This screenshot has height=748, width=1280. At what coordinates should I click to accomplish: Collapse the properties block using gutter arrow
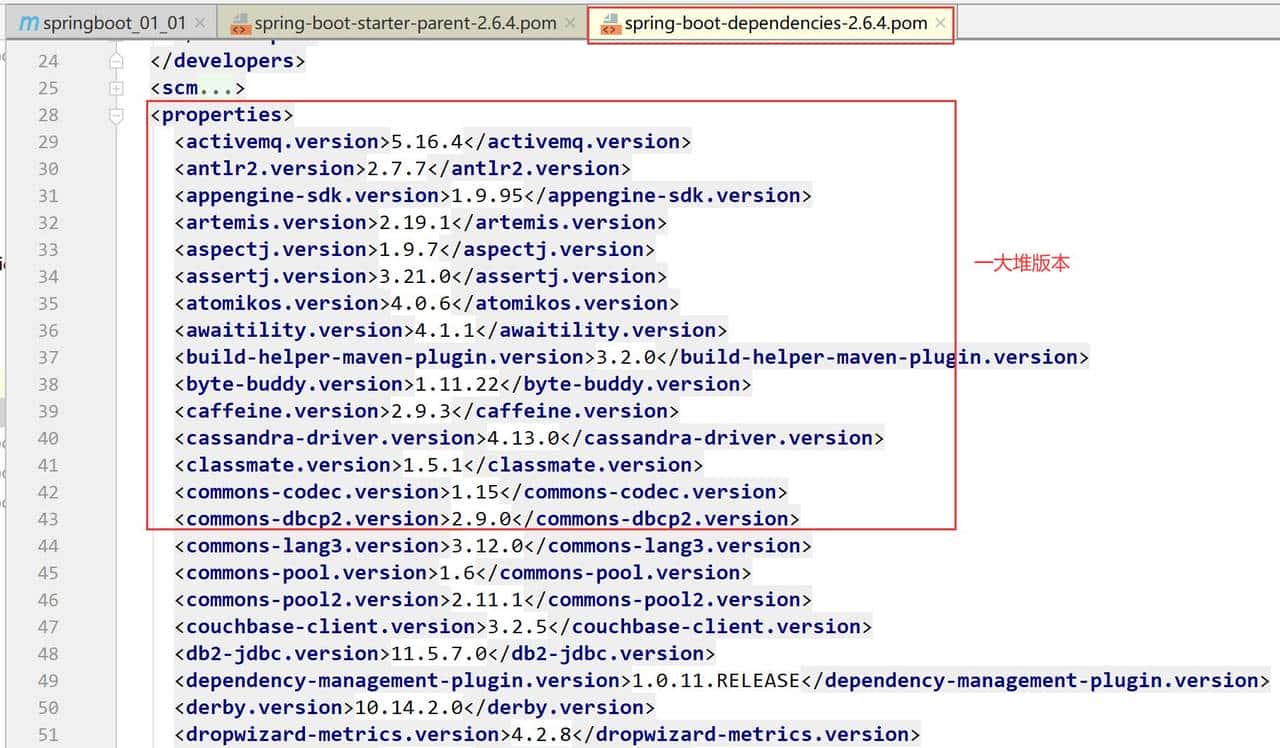[117, 115]
